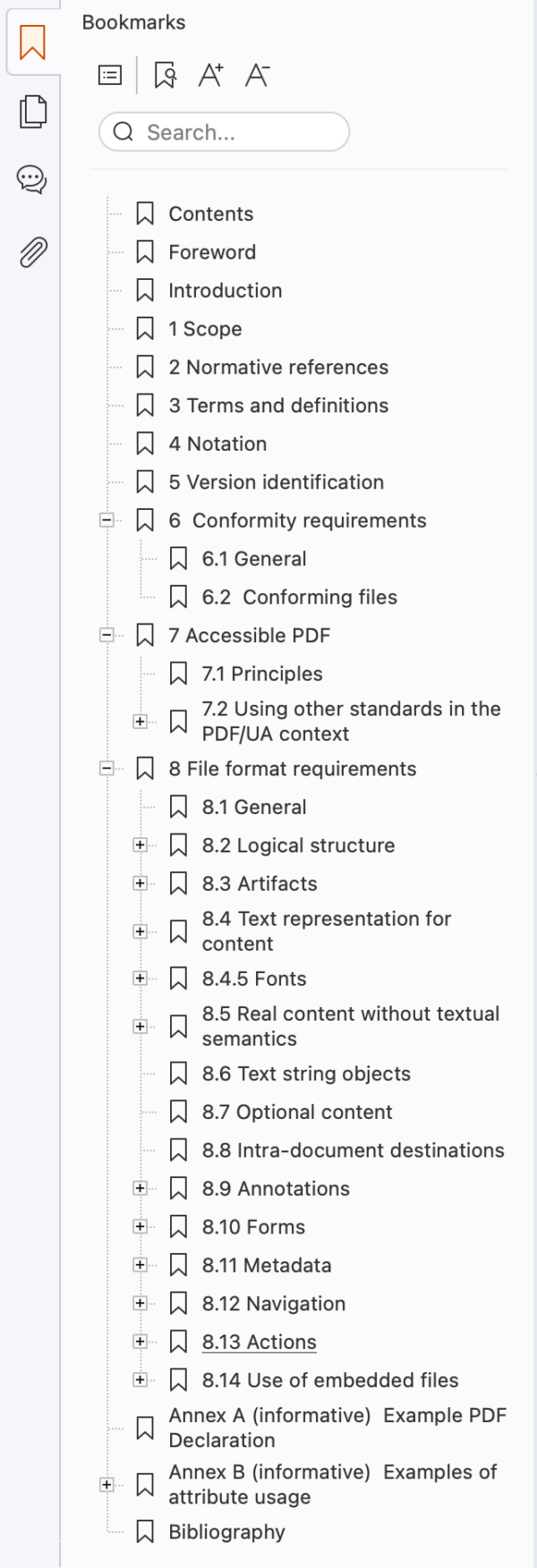
Task: Expand the 8.9 Annotations bookmark
Action: [141, 1188]
